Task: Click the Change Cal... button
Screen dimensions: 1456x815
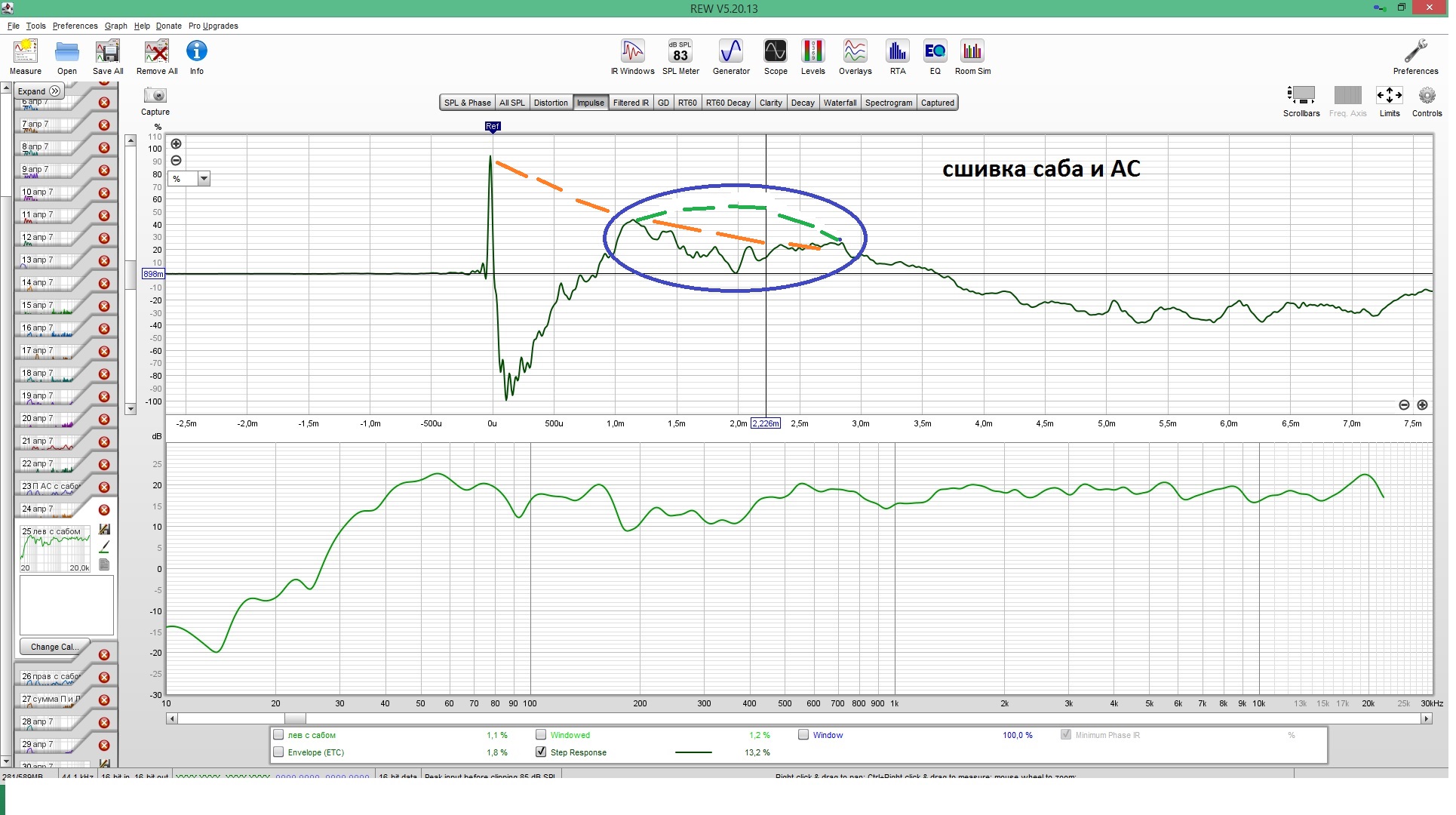Action: (x=54, y=647)
